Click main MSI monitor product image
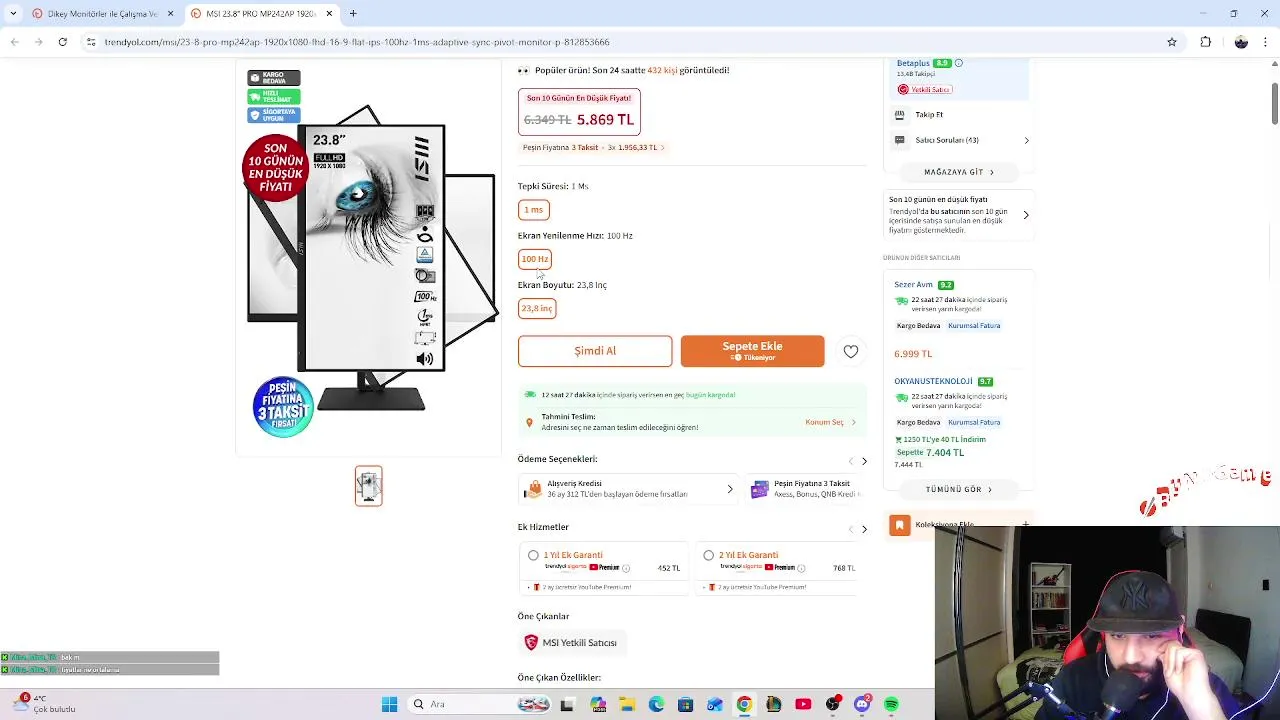 [372, 260]
